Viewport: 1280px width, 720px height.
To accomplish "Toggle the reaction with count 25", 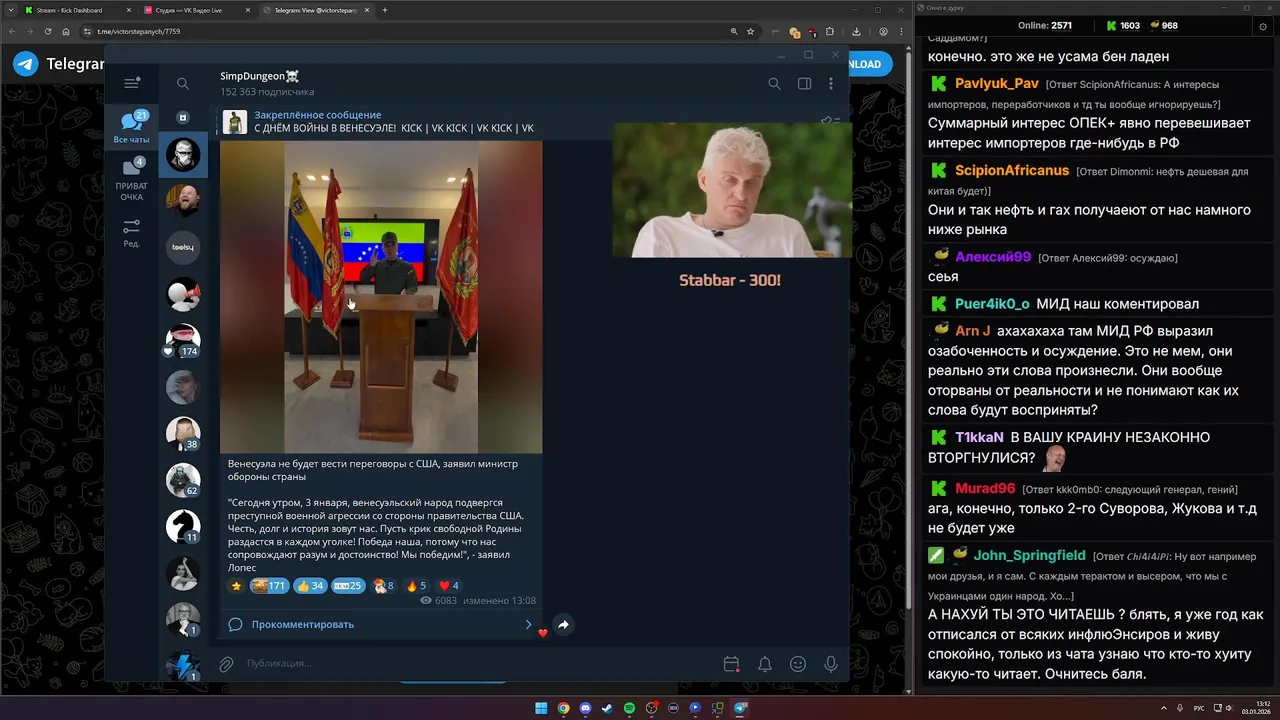I will (x=348, y=586).
